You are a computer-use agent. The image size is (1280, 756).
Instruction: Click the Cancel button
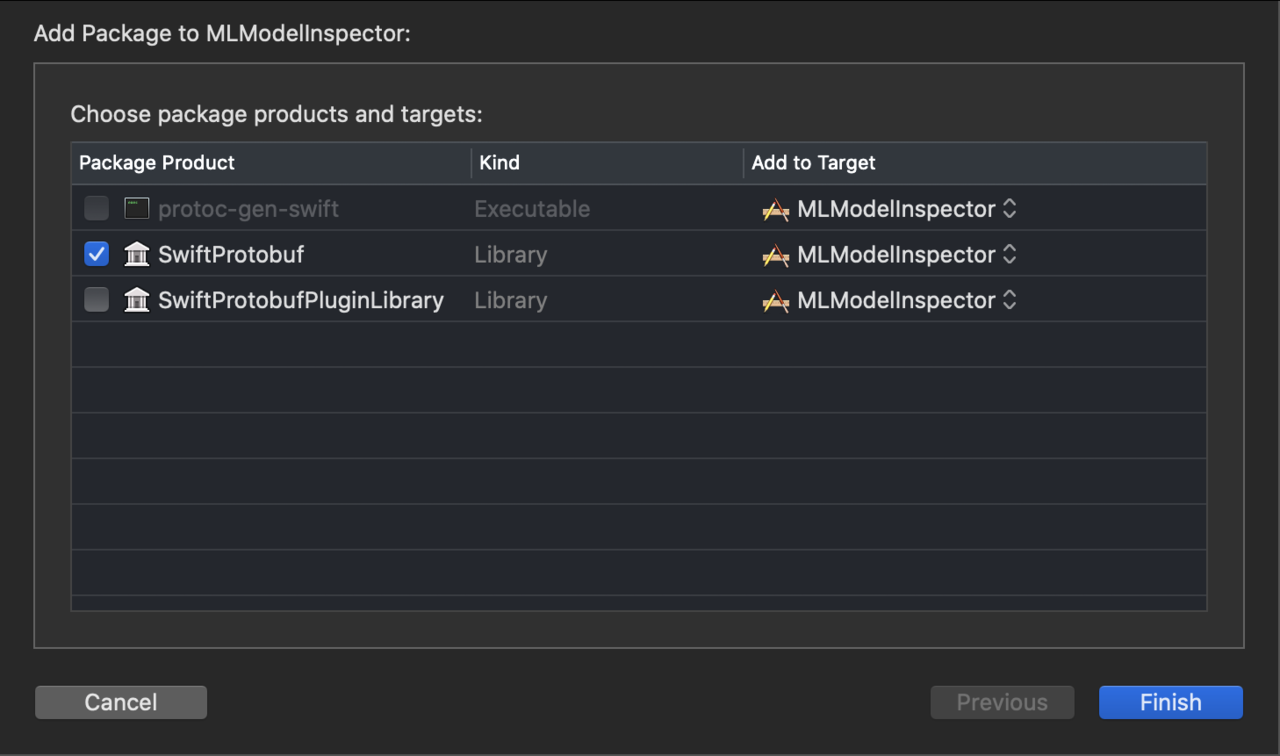120,702
